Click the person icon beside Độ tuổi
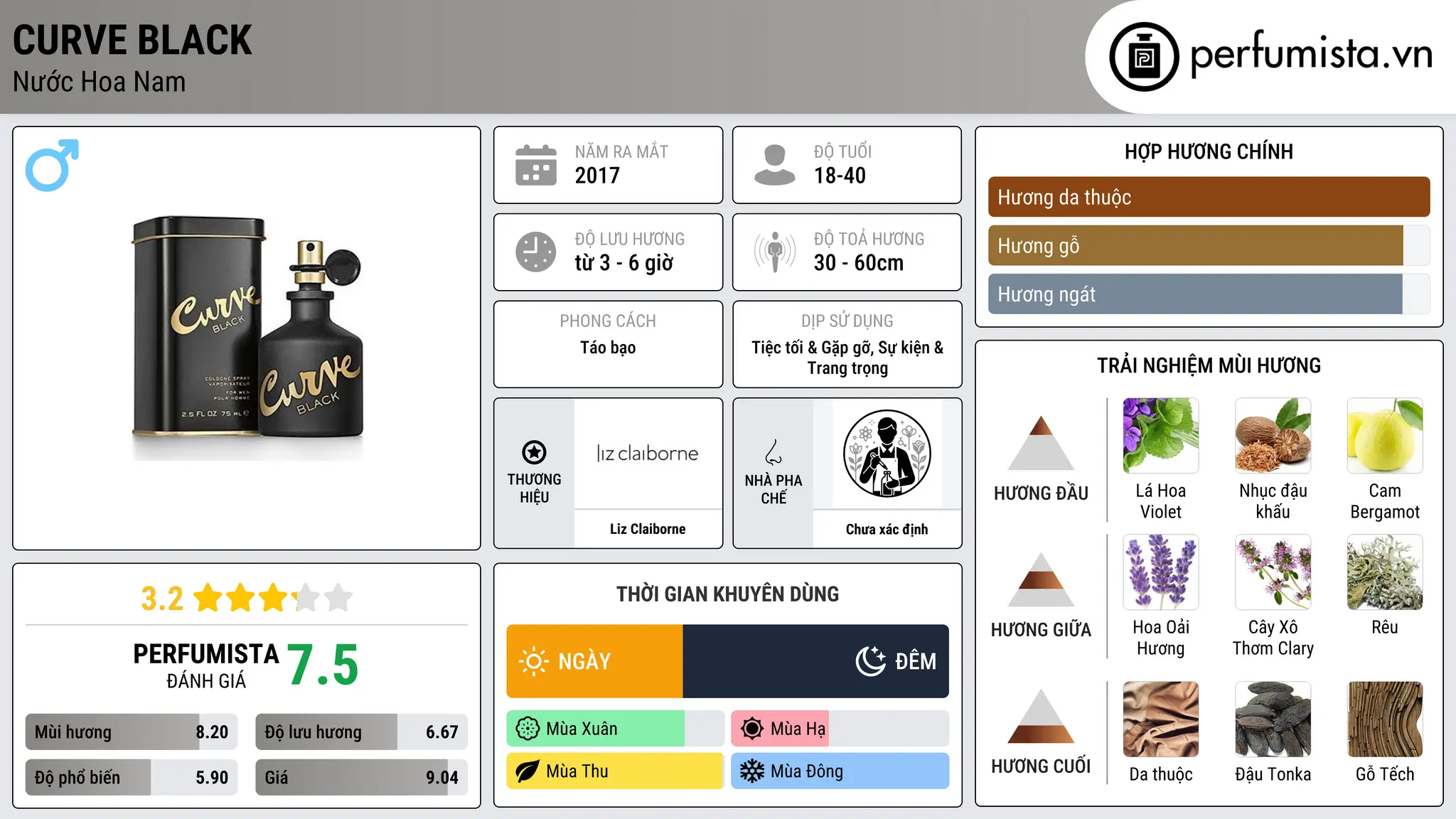 click(775, 165)
